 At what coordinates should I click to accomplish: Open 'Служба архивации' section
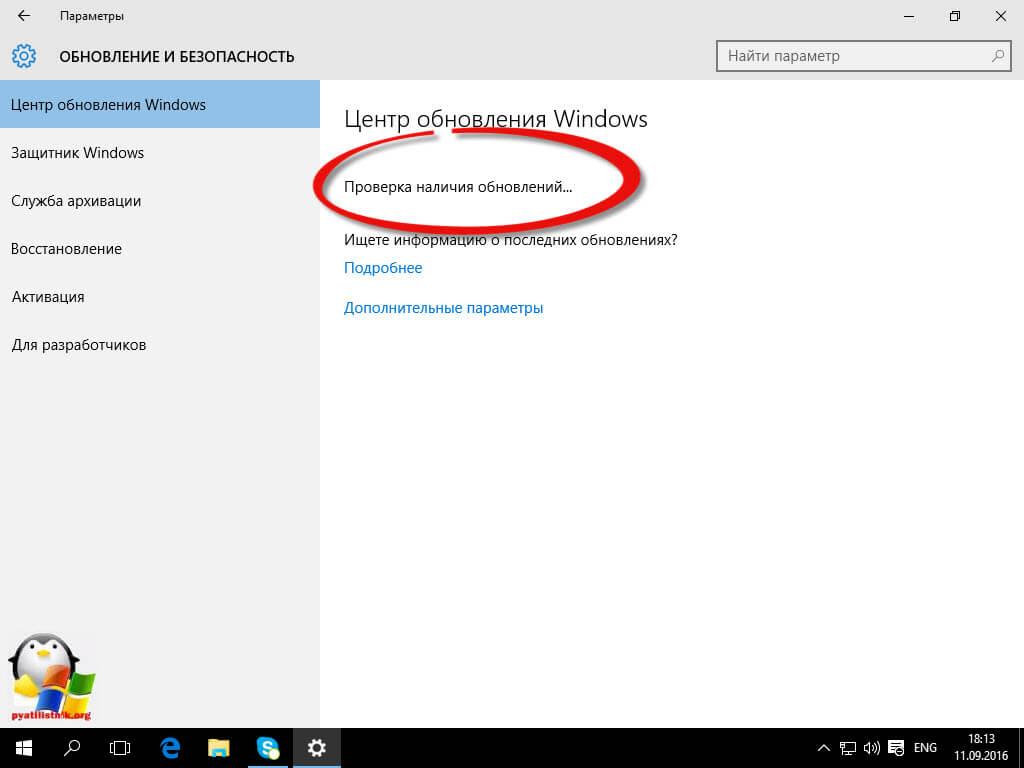(160, 201)
